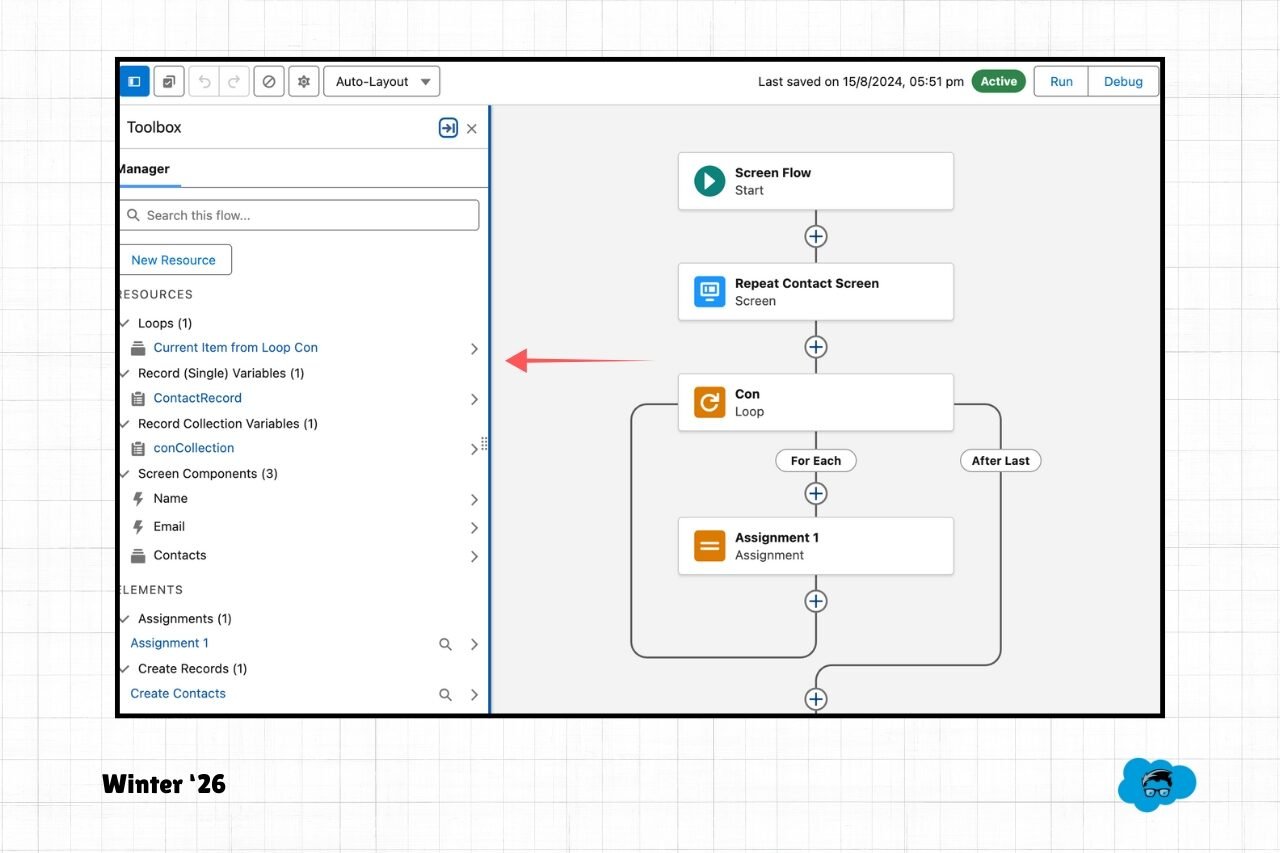Click the After Last path label
1280x853 pixels.
click(1001, 461)
